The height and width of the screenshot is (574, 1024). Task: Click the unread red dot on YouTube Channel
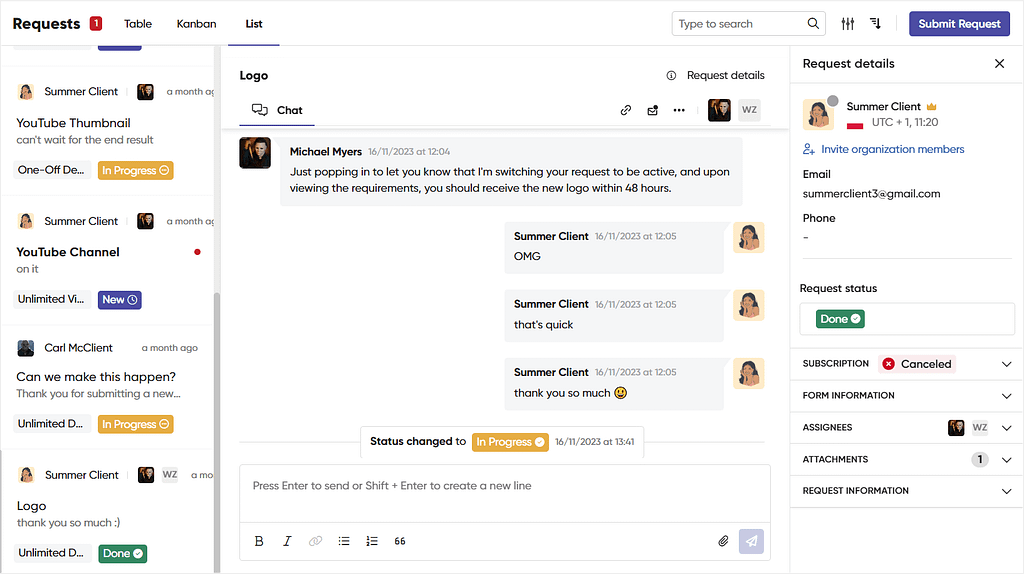(197, 252)
